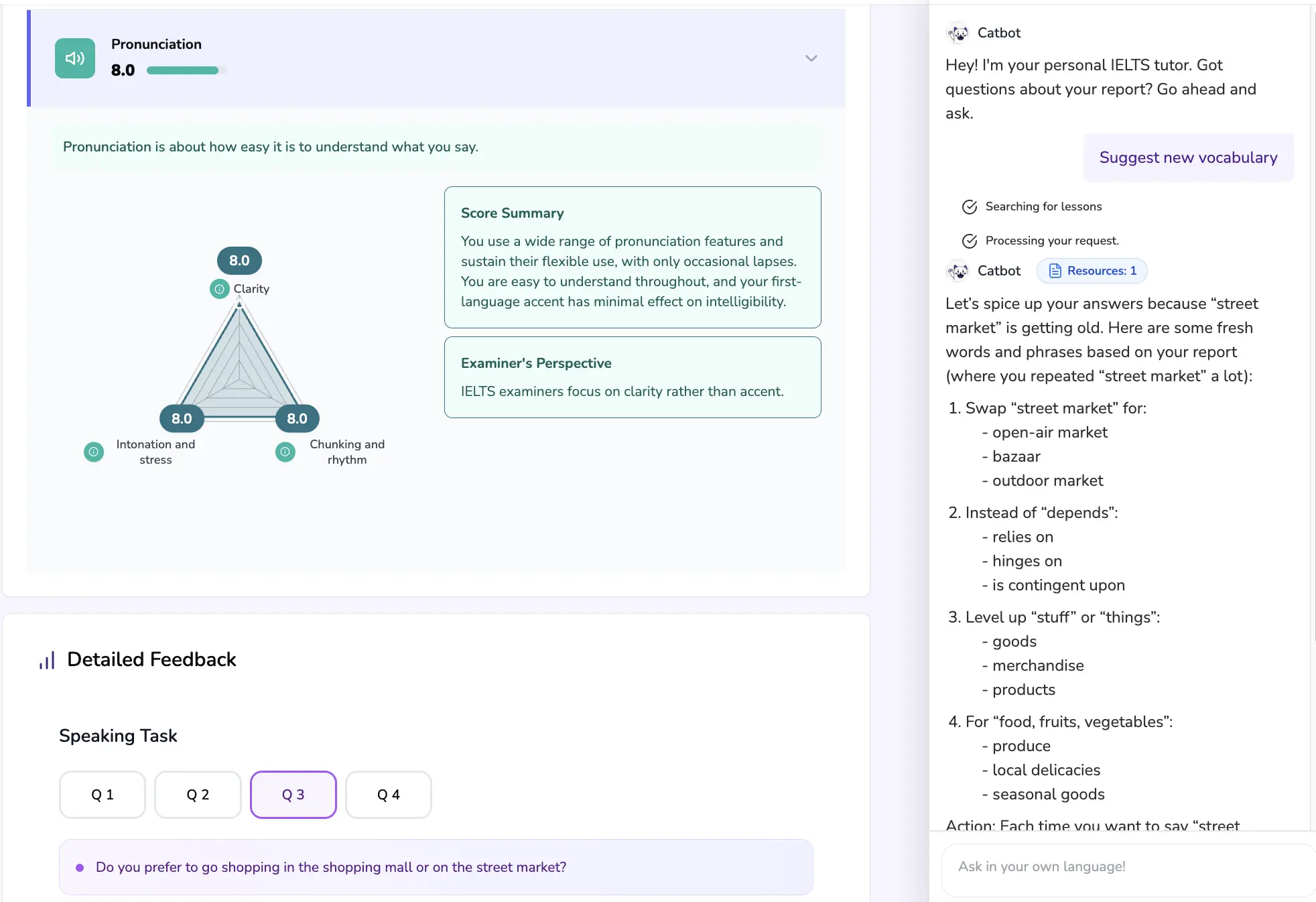Switch to the Q1 speaking task tab

[x=102, y=795]
